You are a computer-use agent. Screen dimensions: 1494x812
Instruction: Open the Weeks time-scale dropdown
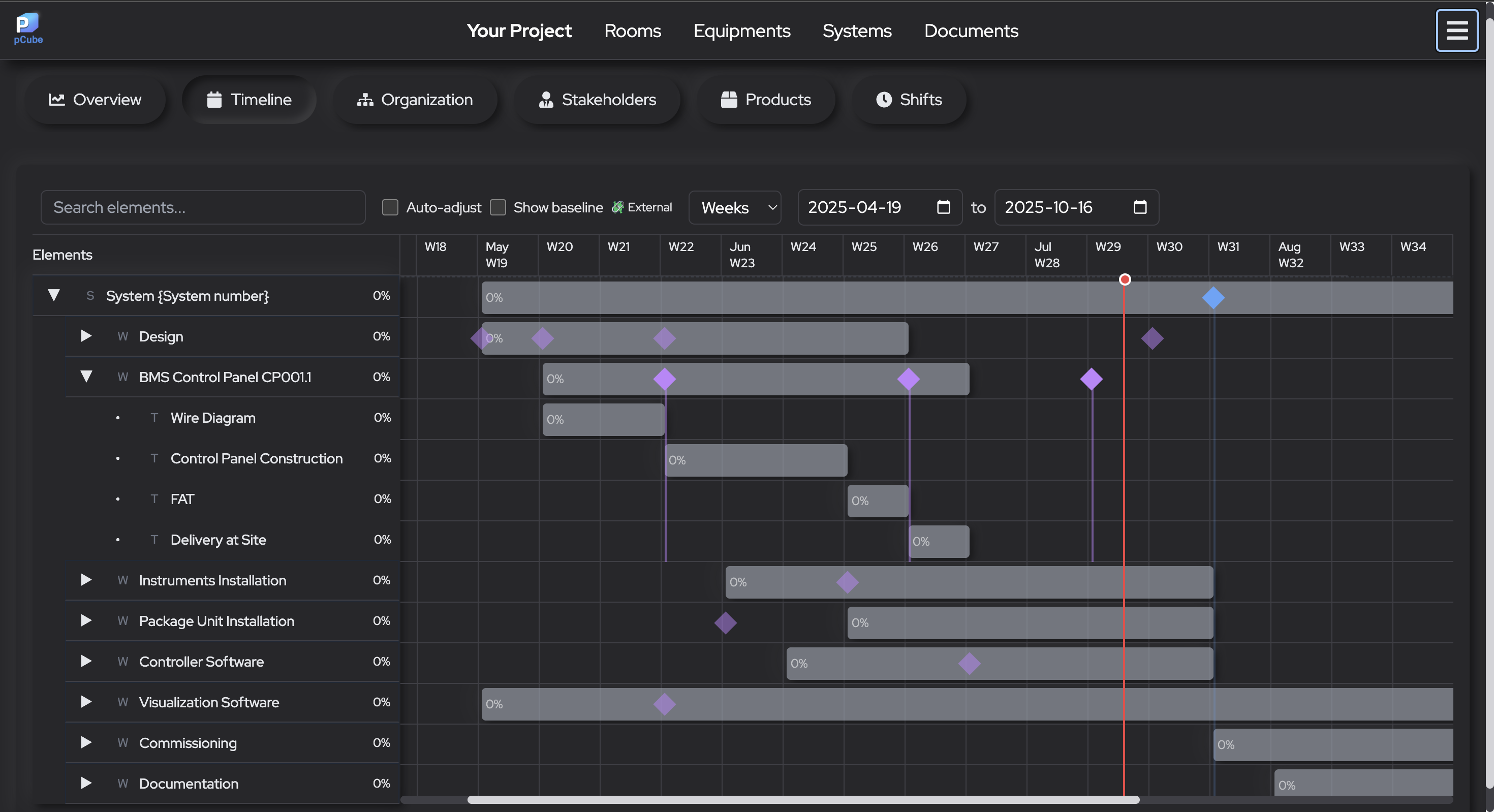point(735,207)
